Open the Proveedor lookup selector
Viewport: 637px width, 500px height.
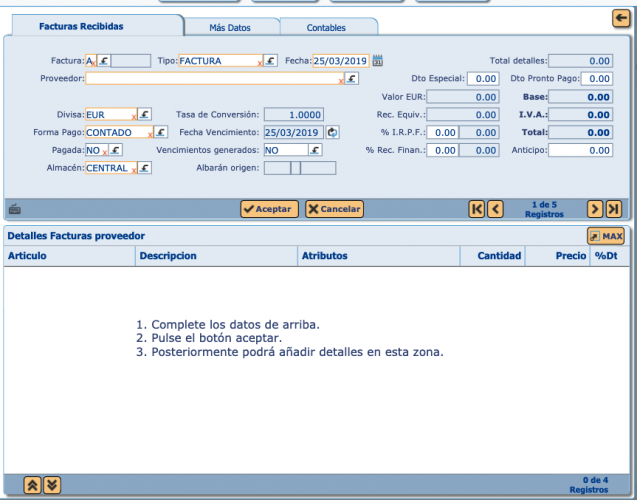click(x=352, y=78)
